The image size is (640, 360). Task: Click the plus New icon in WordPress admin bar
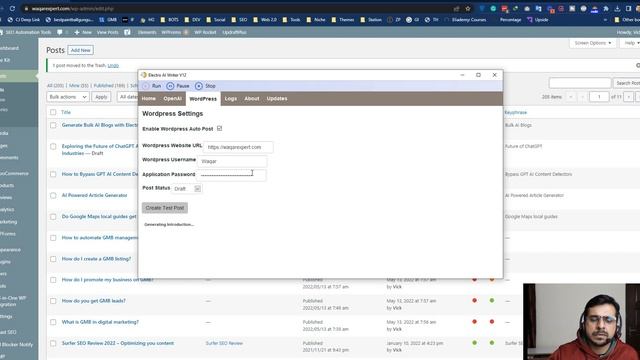[x=77, y=32]
